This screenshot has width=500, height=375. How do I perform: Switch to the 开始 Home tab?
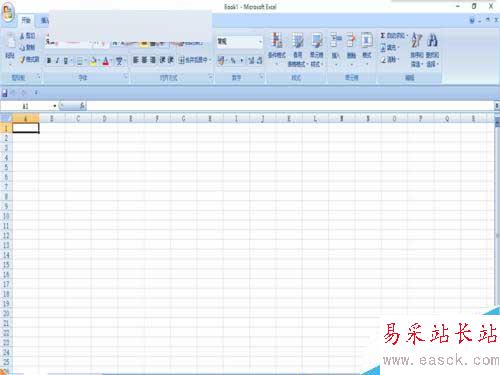[26, 20]
